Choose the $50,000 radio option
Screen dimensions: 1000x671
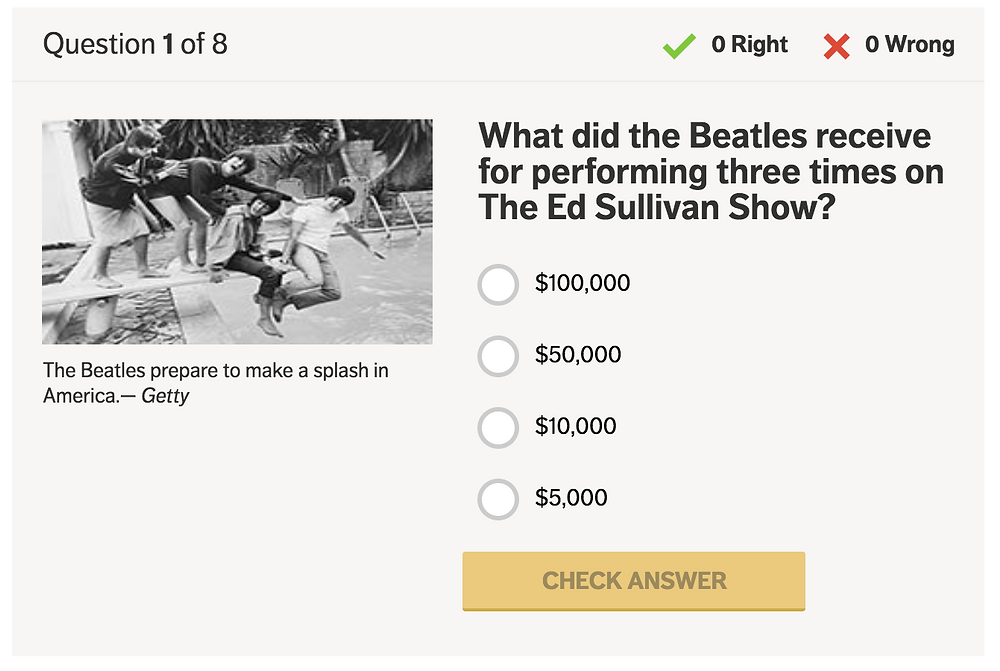pos(498,356)
